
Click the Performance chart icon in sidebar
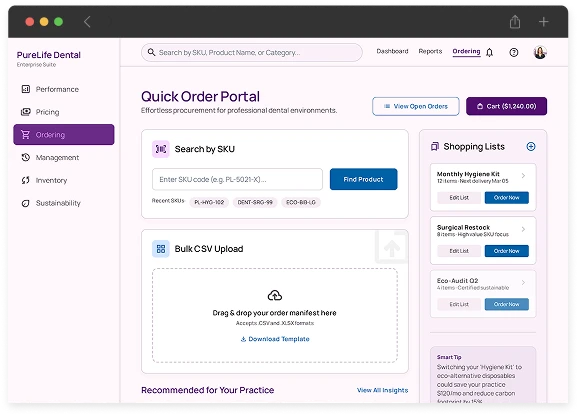pos(25,89)
